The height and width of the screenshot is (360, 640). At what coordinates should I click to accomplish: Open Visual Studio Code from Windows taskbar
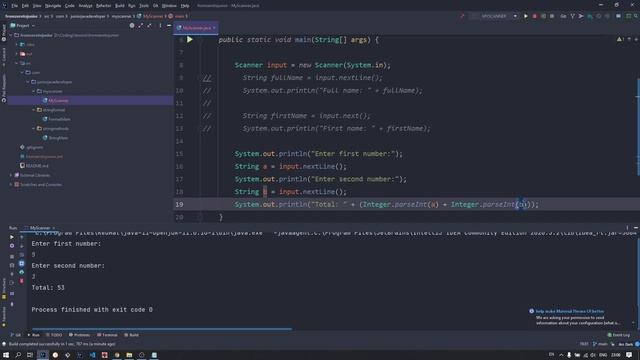(92, 355)
